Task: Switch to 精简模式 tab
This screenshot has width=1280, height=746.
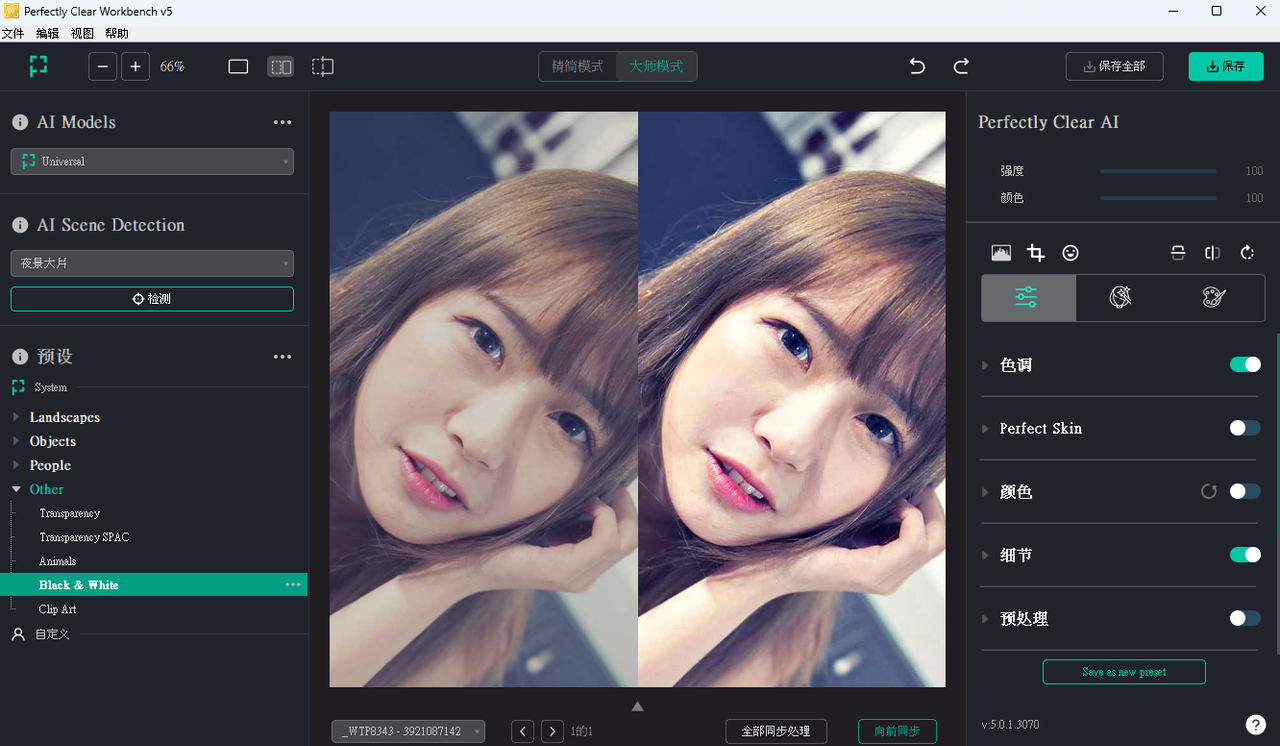Action: pos(578,67)
